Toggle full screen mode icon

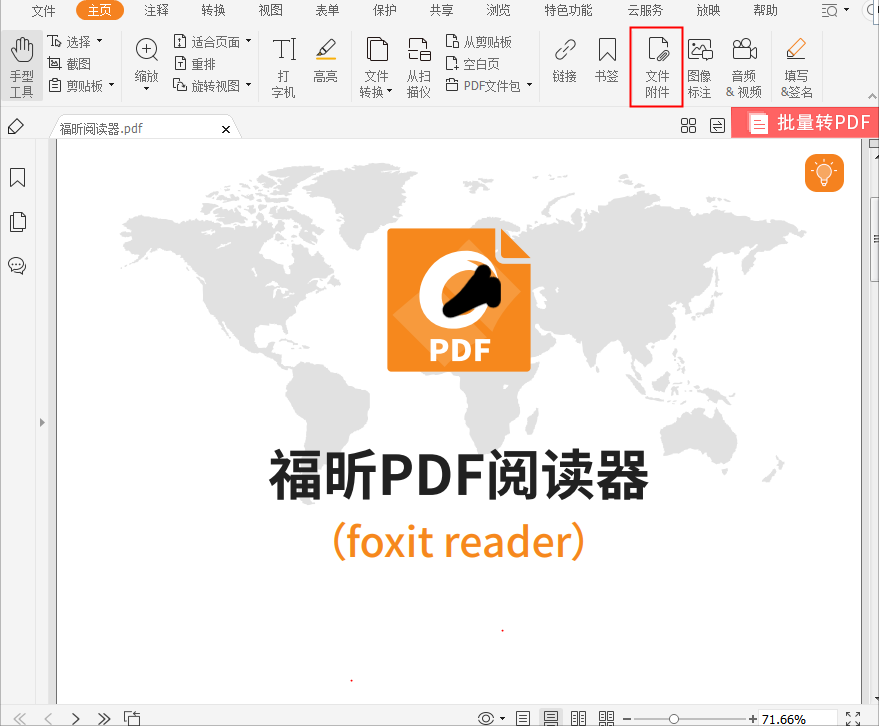853,718
